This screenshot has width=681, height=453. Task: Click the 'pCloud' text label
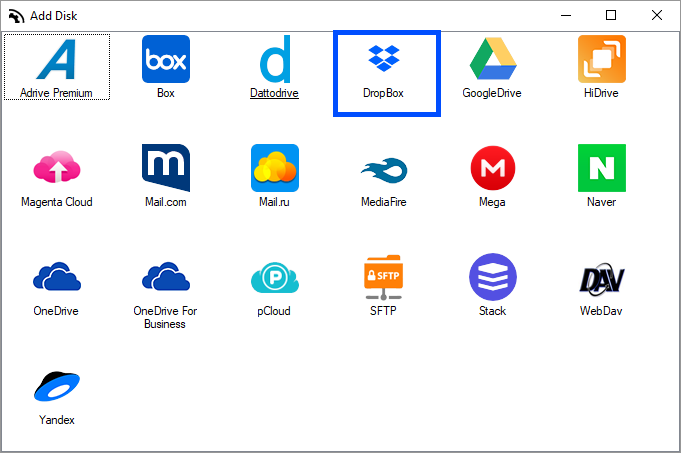point(274,311)
